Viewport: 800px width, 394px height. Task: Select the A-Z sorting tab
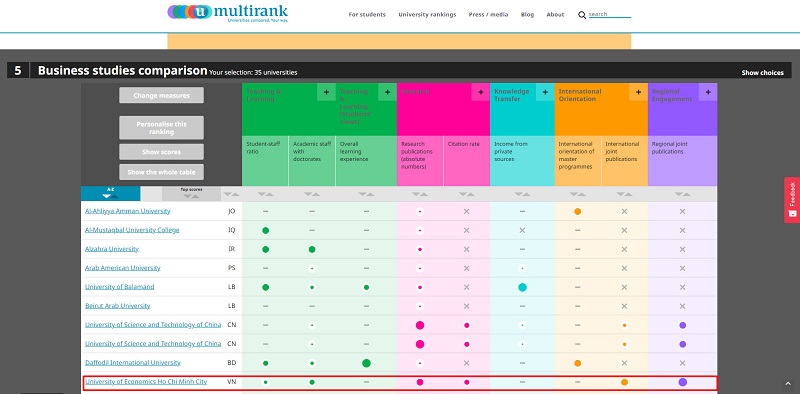point(110,193)
